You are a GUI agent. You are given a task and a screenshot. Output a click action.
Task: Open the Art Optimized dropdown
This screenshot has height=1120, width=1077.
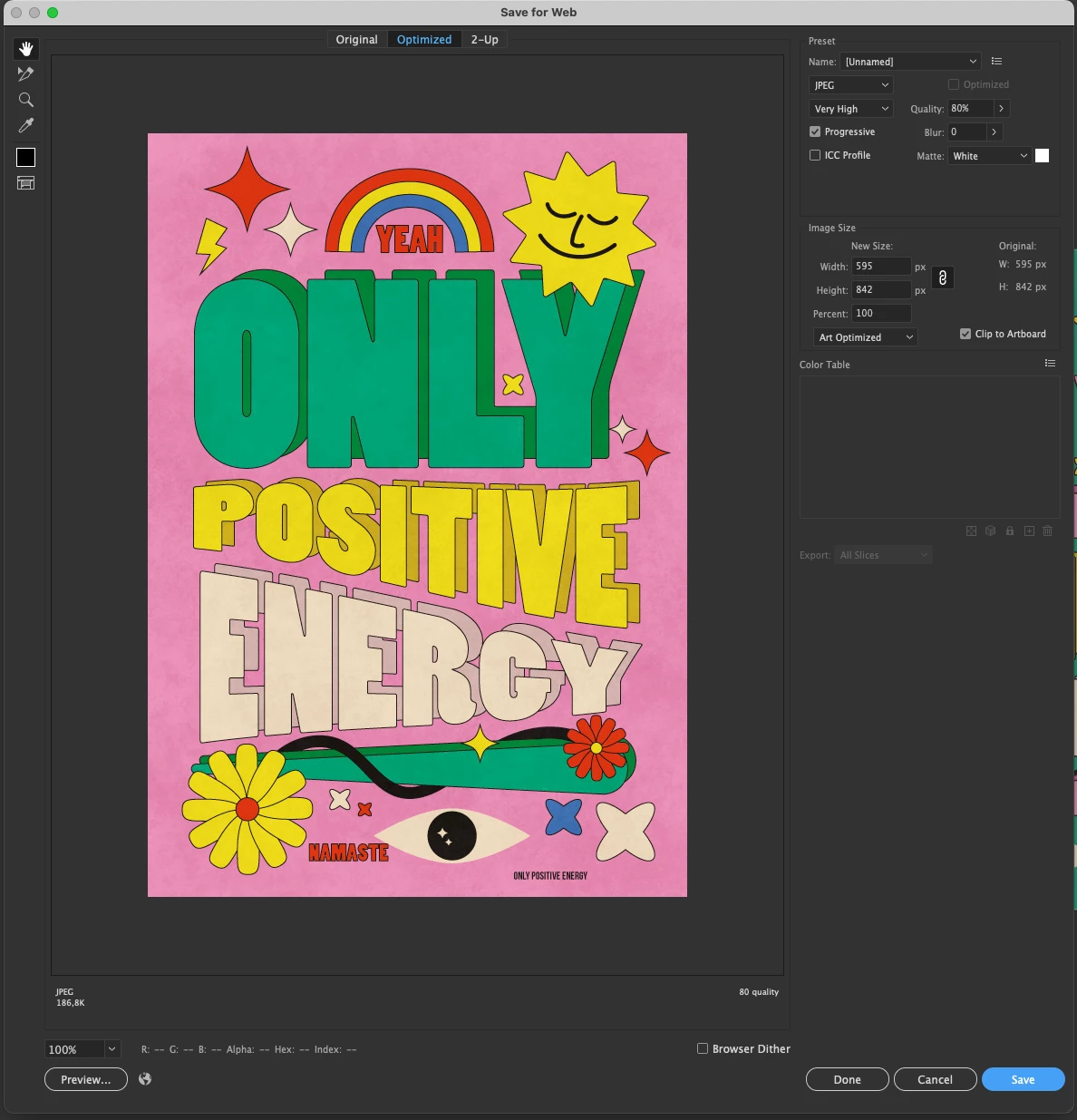click(x=866, y=337)
